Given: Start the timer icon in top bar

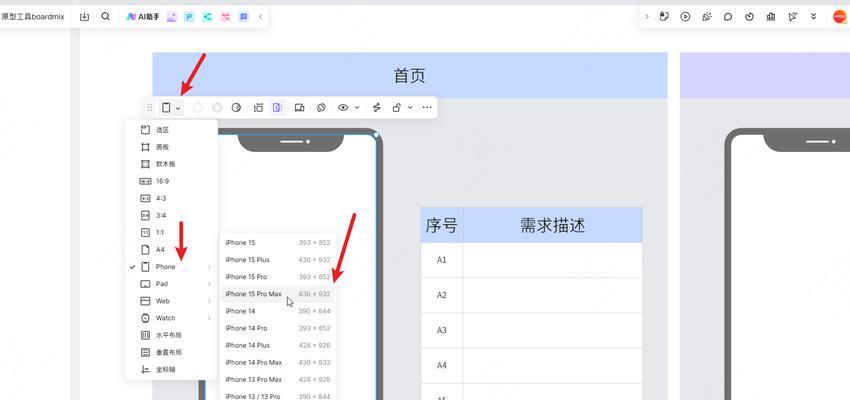Looking at the screenshot, I should point(749,17).
